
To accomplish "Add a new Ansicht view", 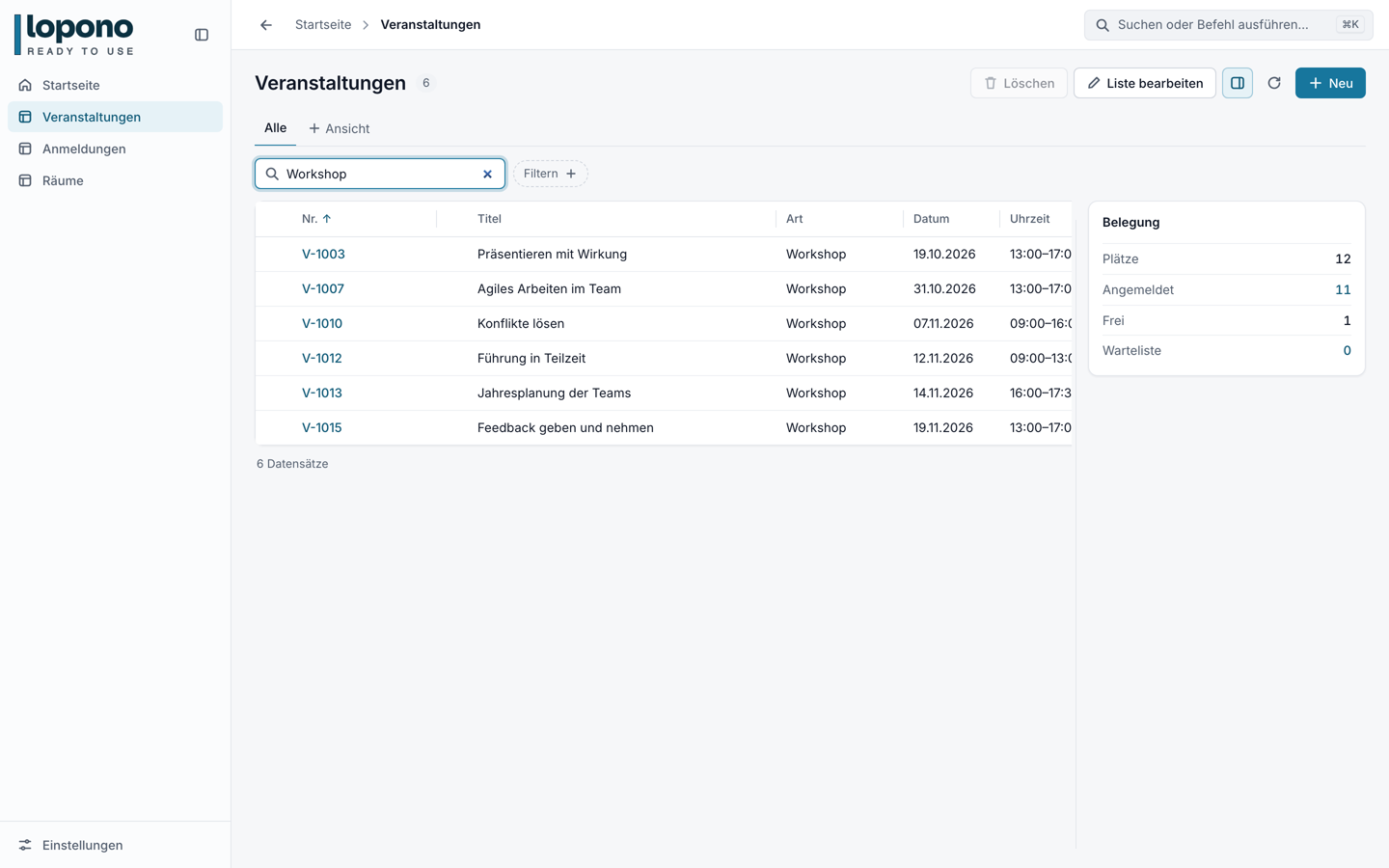I will [x=339, y=128].
